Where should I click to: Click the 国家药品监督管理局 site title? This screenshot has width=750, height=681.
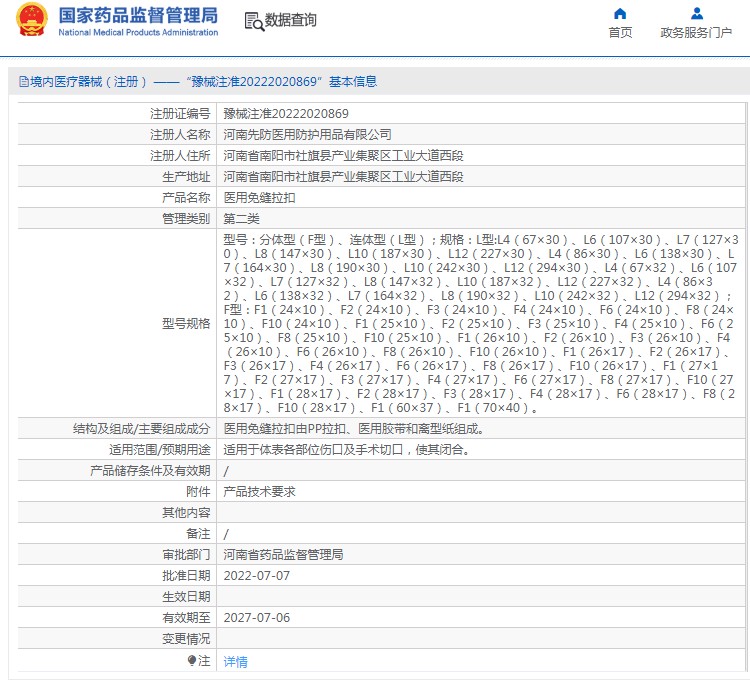138,15
